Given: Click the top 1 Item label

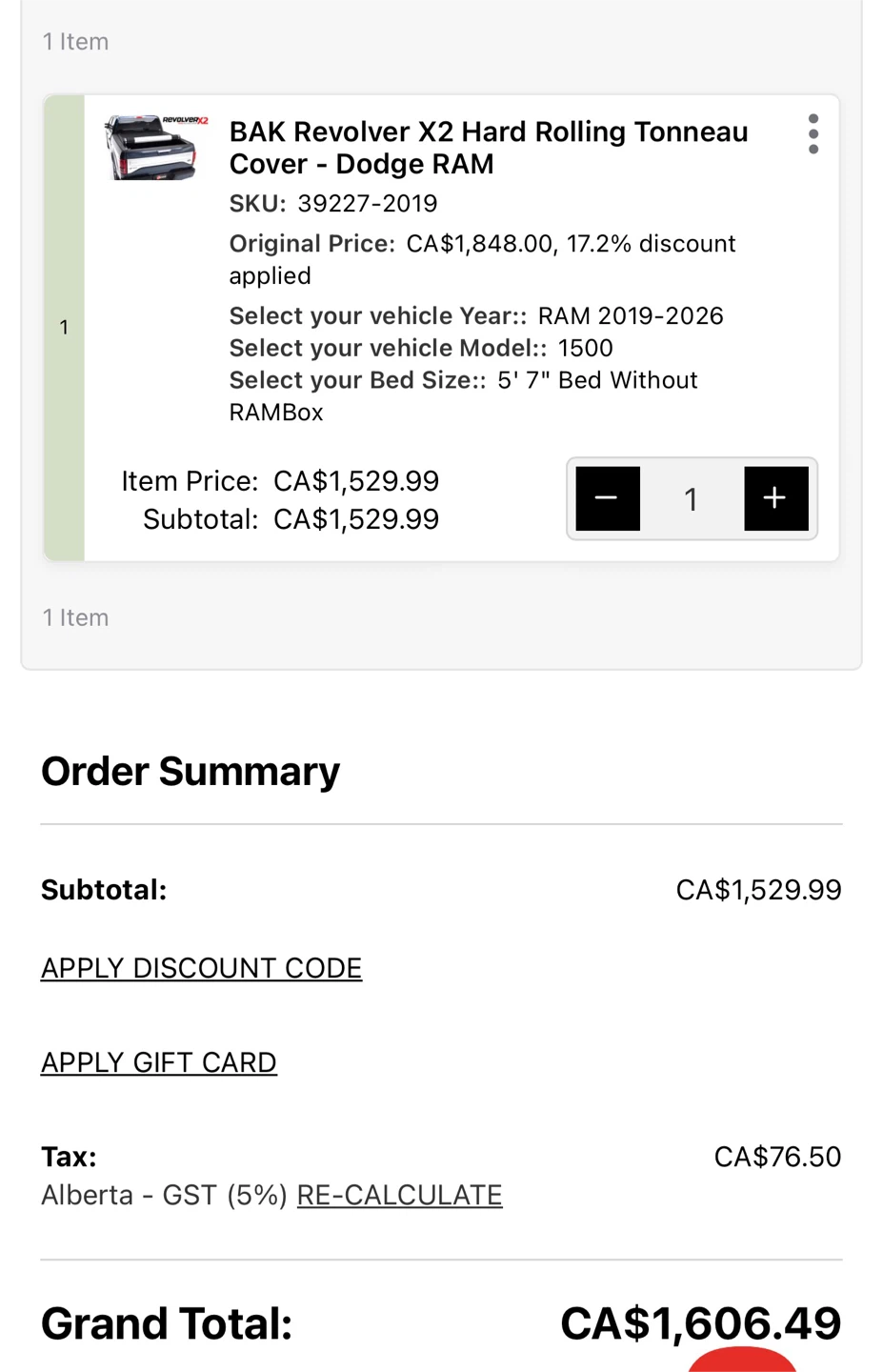Looking at the screenshot, I should pyautogui.click(x=75, y=42).
